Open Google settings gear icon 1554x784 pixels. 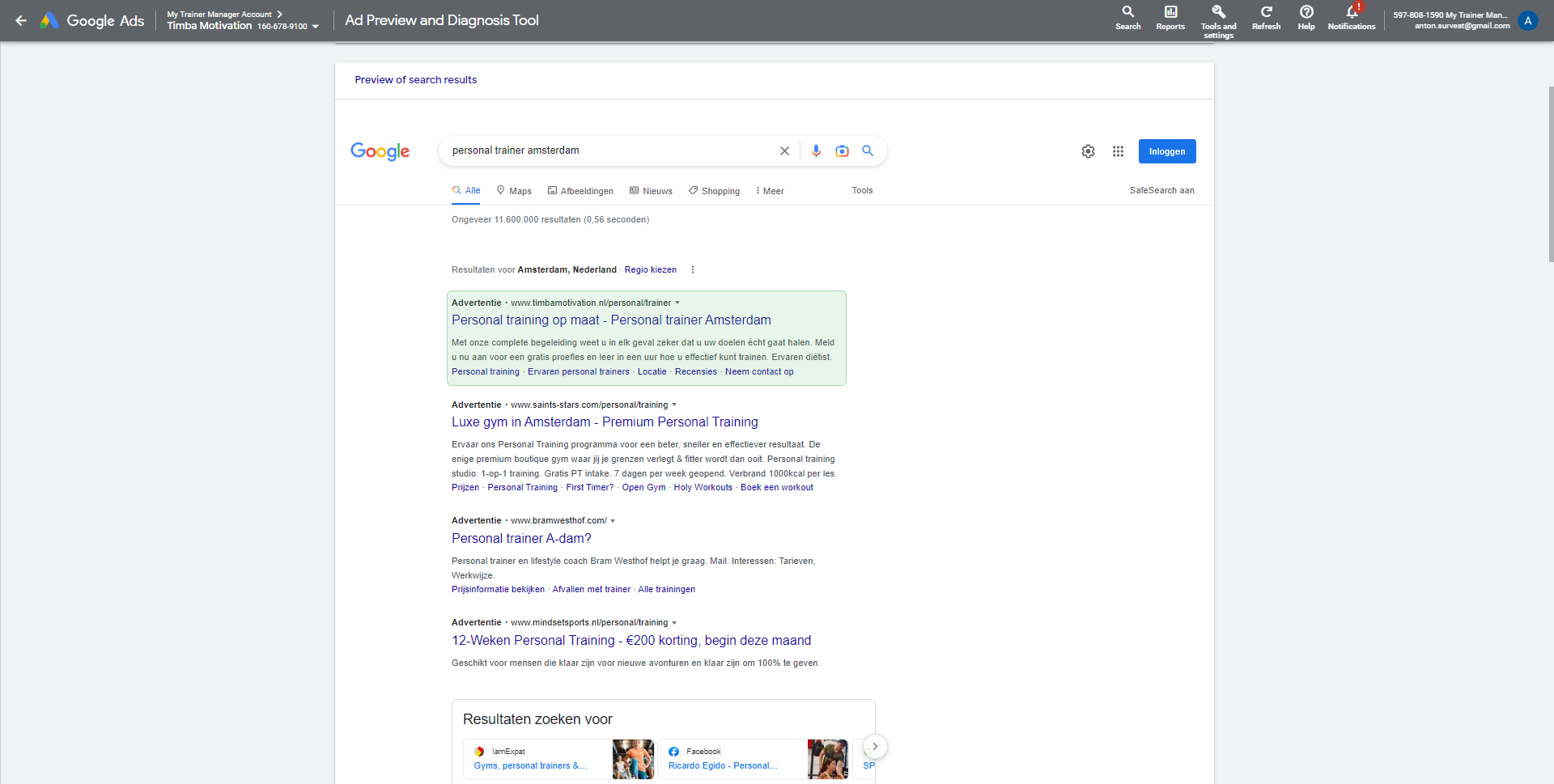(1088, 151)
